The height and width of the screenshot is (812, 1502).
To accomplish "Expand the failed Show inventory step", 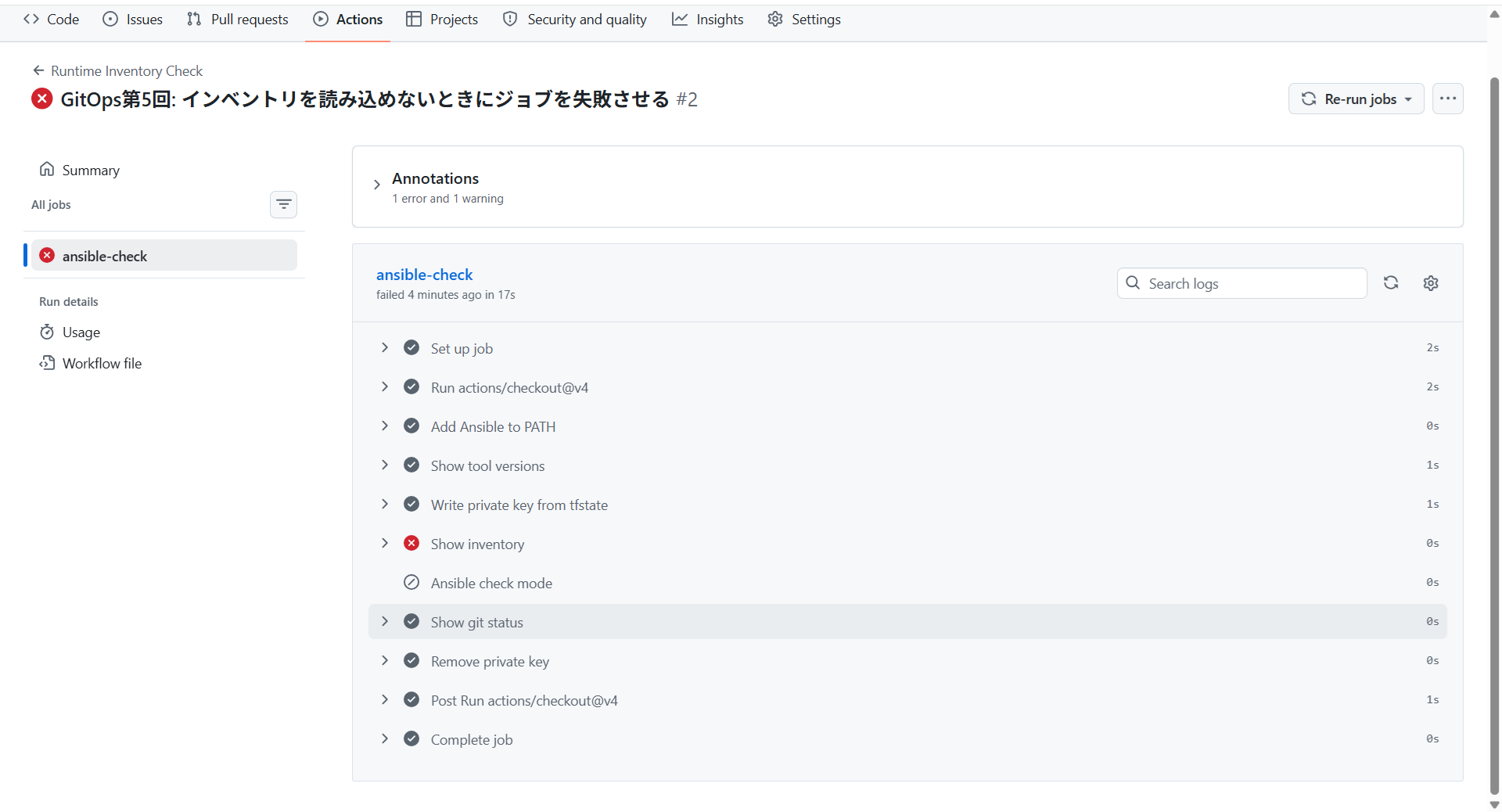I will point(907,544).
